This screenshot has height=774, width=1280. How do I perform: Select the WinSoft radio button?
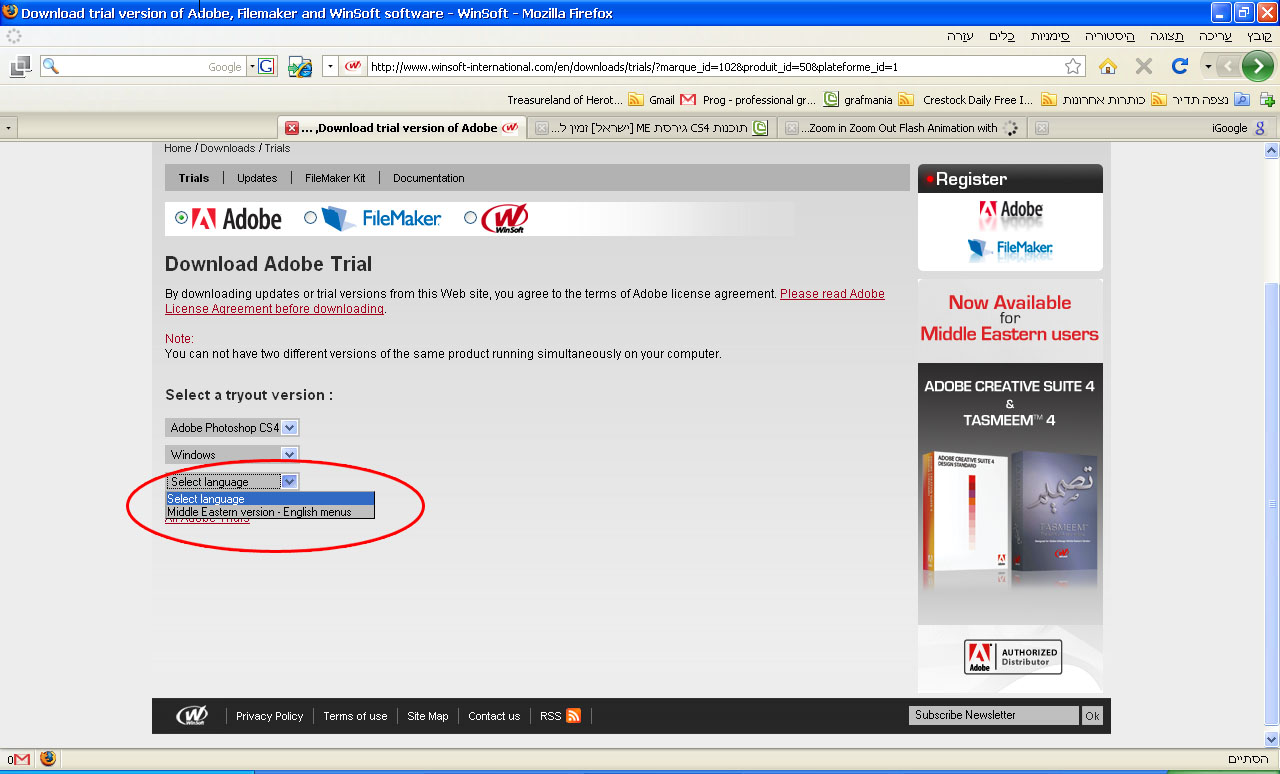click(x=471, y=218)
